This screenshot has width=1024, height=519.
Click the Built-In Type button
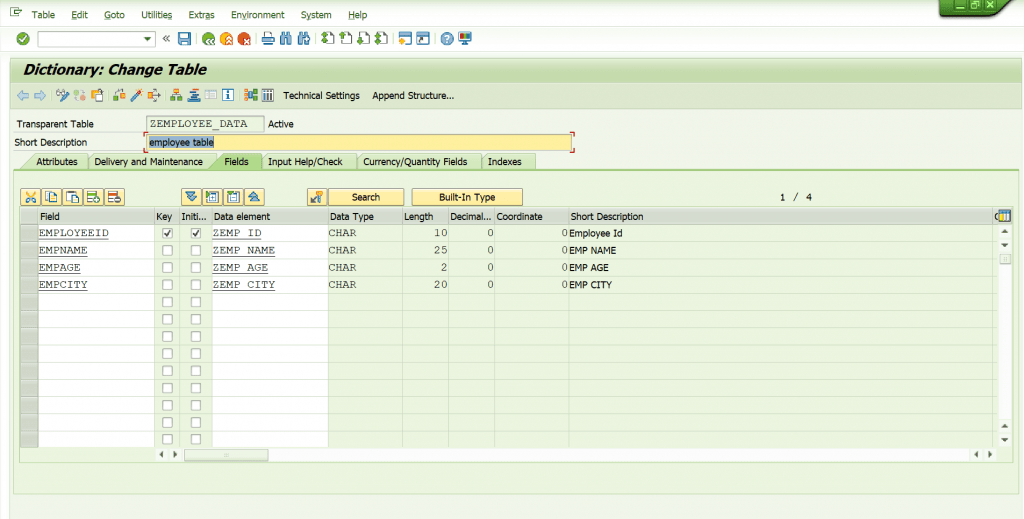467,197
